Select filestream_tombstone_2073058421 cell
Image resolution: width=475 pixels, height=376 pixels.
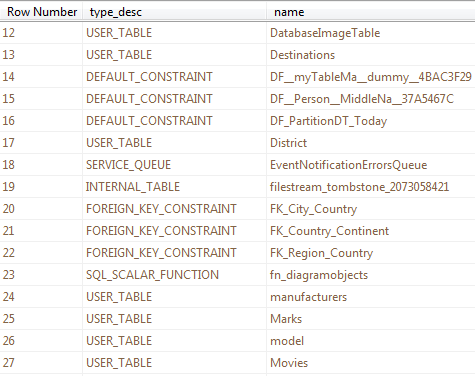(371, 187)
